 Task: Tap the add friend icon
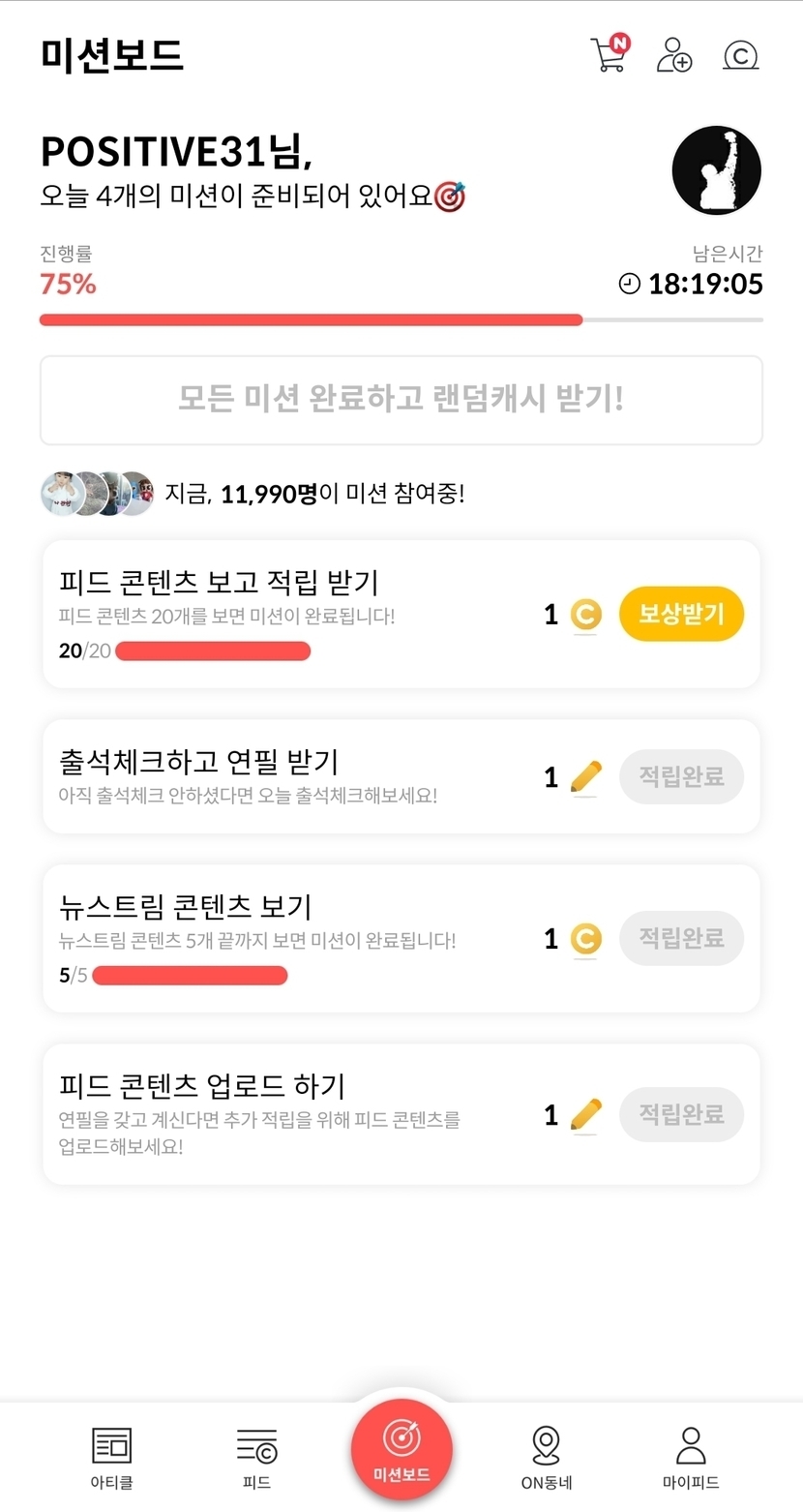[674, 55]
